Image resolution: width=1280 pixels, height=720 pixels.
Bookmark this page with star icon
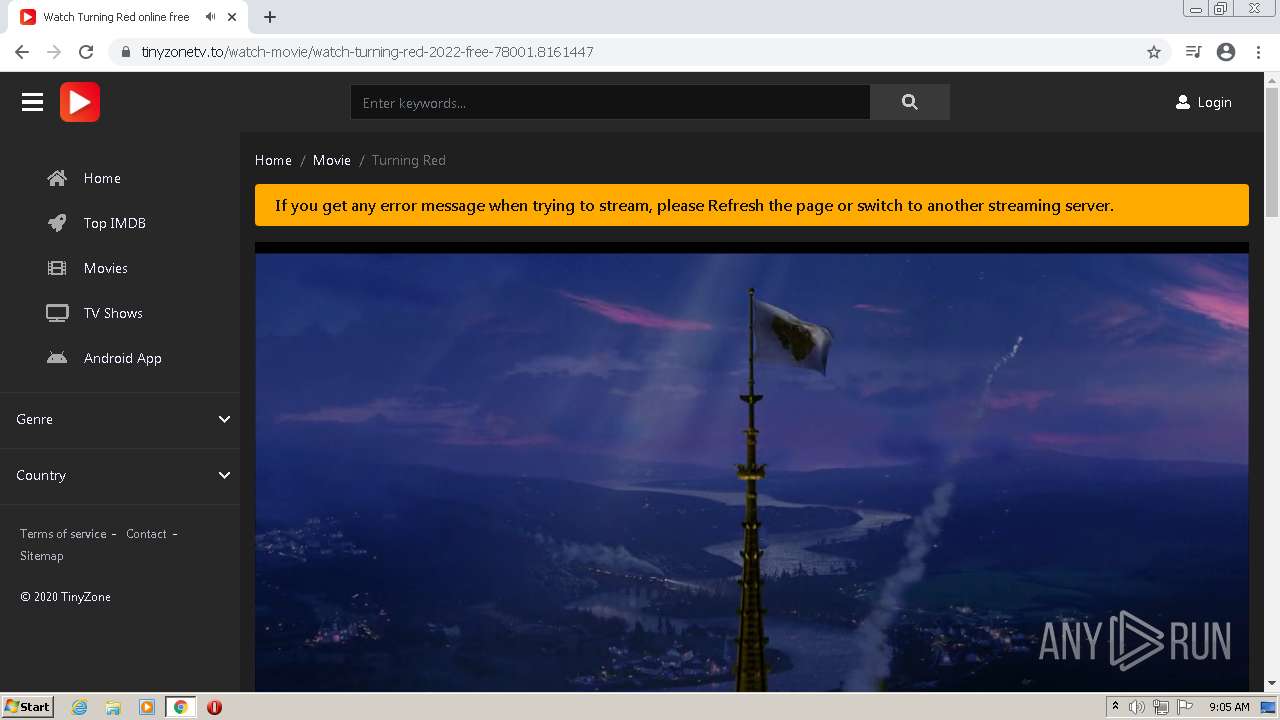(x=1154, y=52)
